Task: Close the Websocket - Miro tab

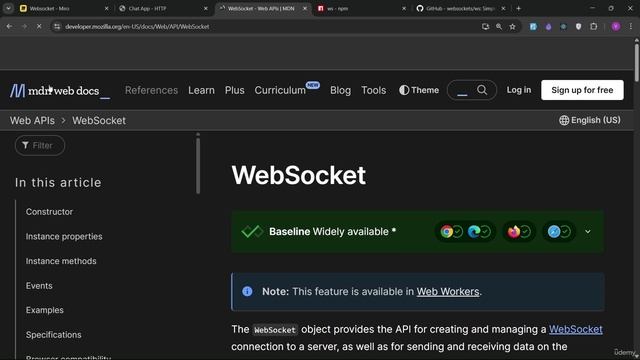Action: click(107, 8)
